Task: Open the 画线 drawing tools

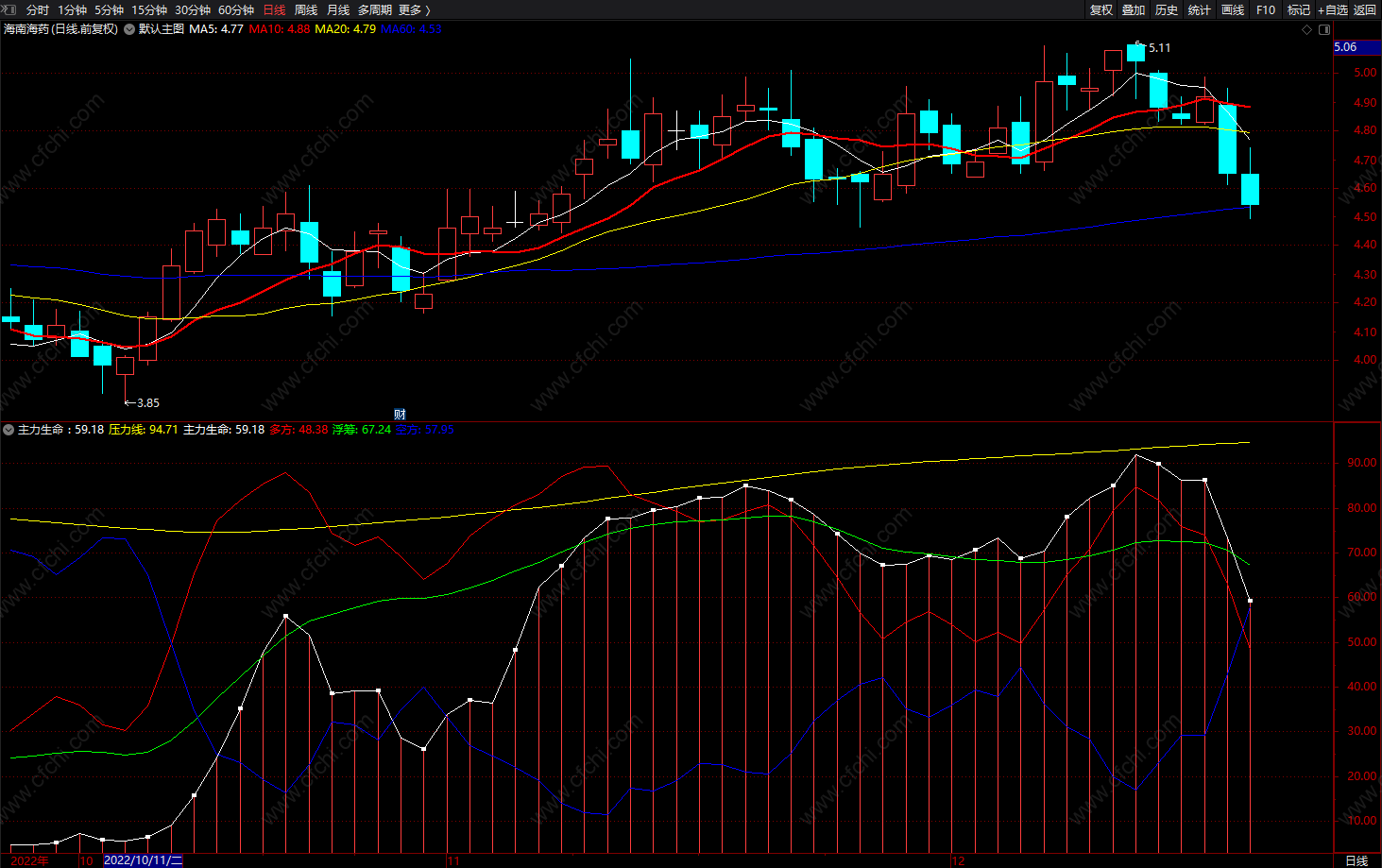Action: coord(1233,9)
